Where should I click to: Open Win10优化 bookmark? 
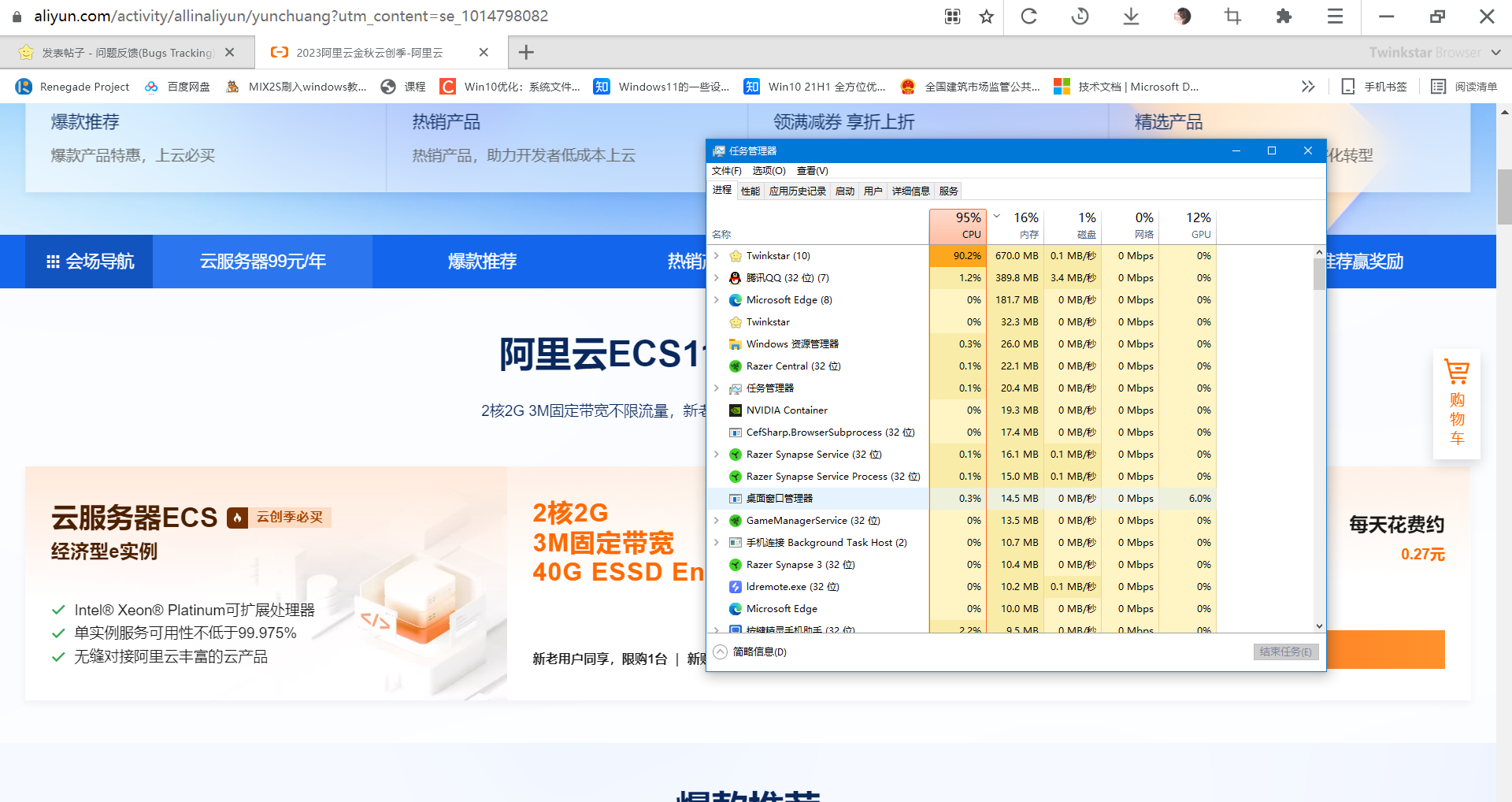click(510, 87)
